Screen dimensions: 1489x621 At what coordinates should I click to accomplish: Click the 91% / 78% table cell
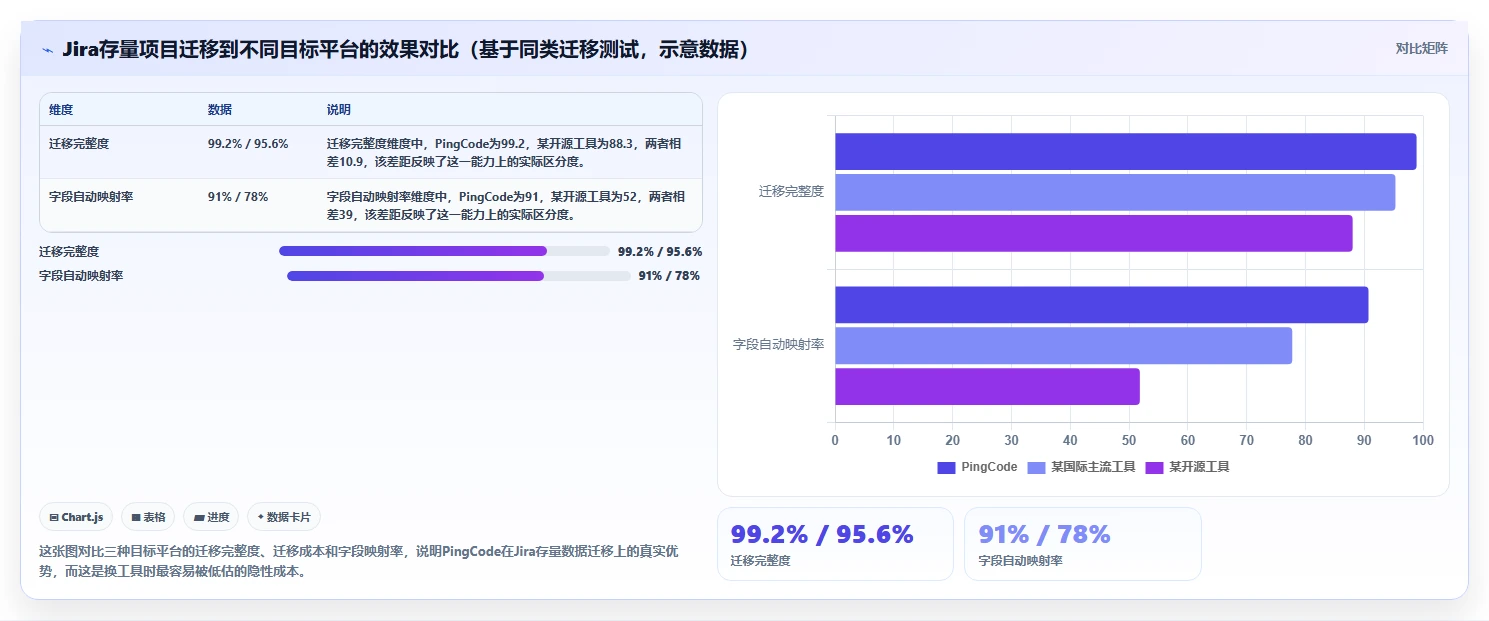(x=238, y=196)
